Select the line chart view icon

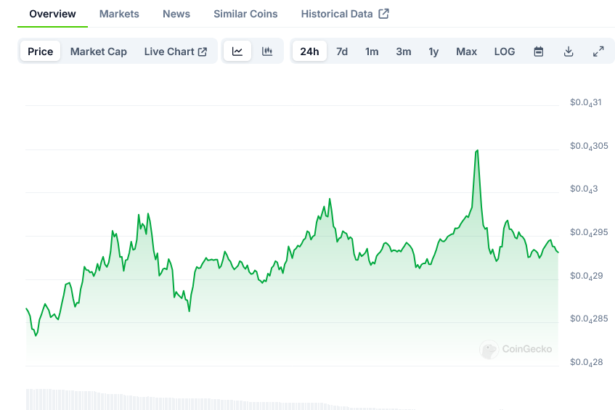click(237, 52)
